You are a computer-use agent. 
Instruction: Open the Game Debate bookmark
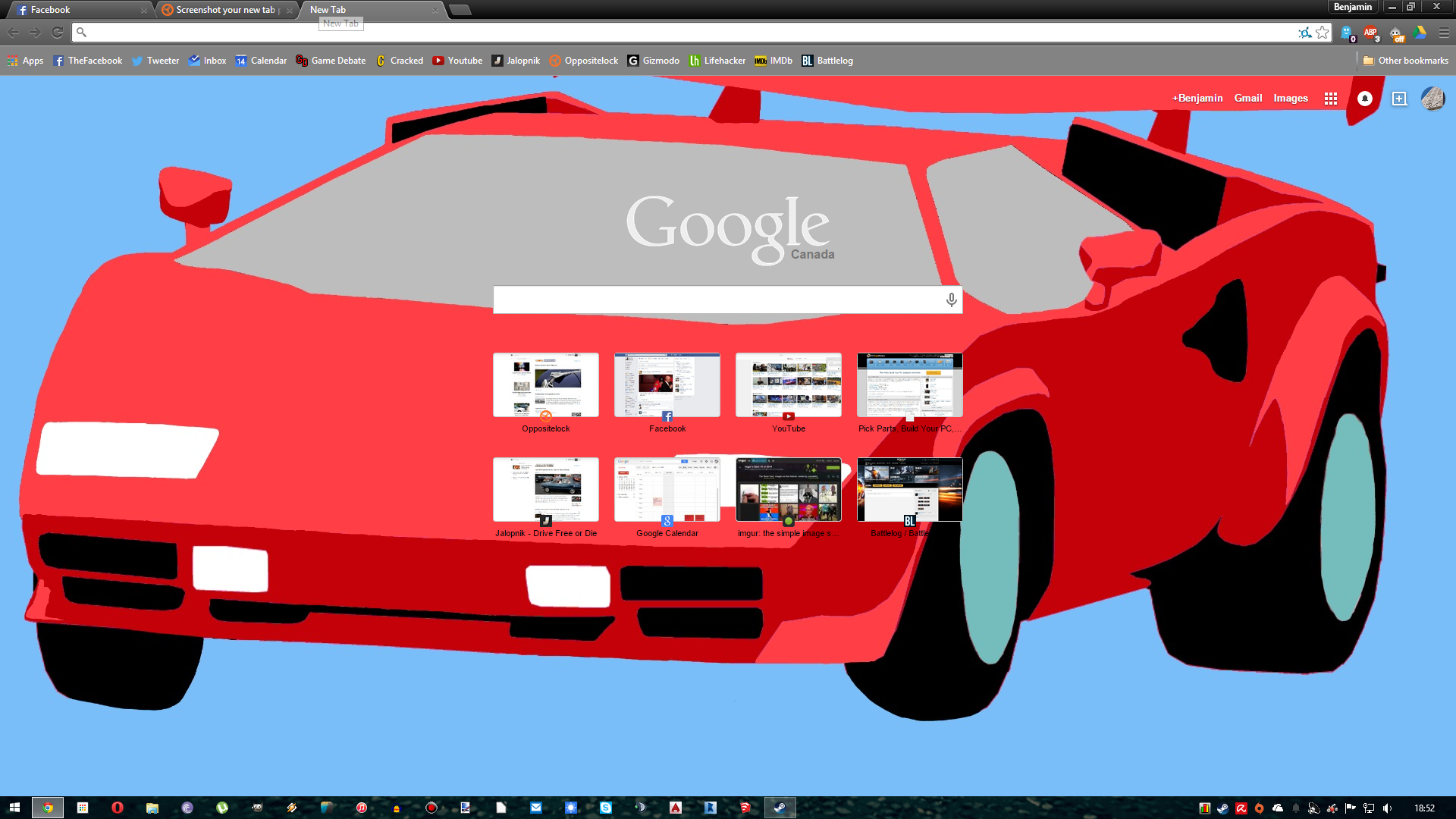331,61
